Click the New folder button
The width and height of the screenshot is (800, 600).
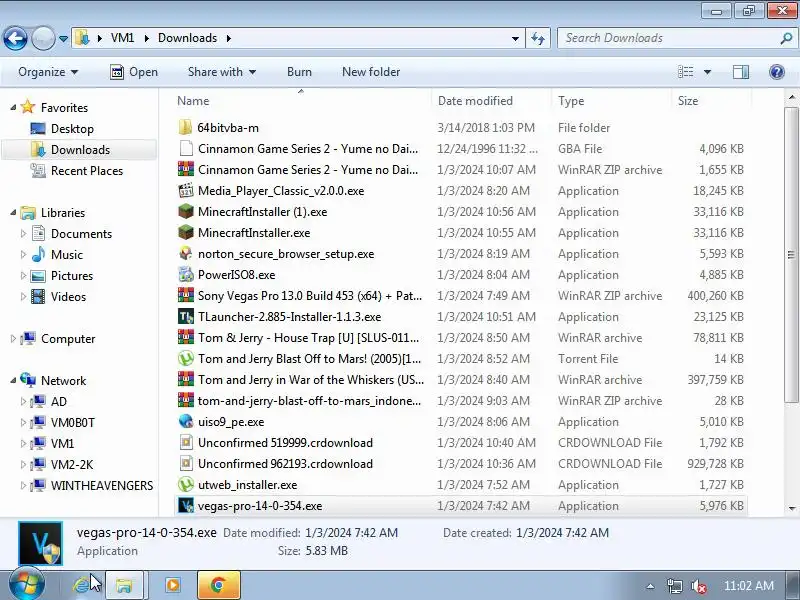(371, 72)
